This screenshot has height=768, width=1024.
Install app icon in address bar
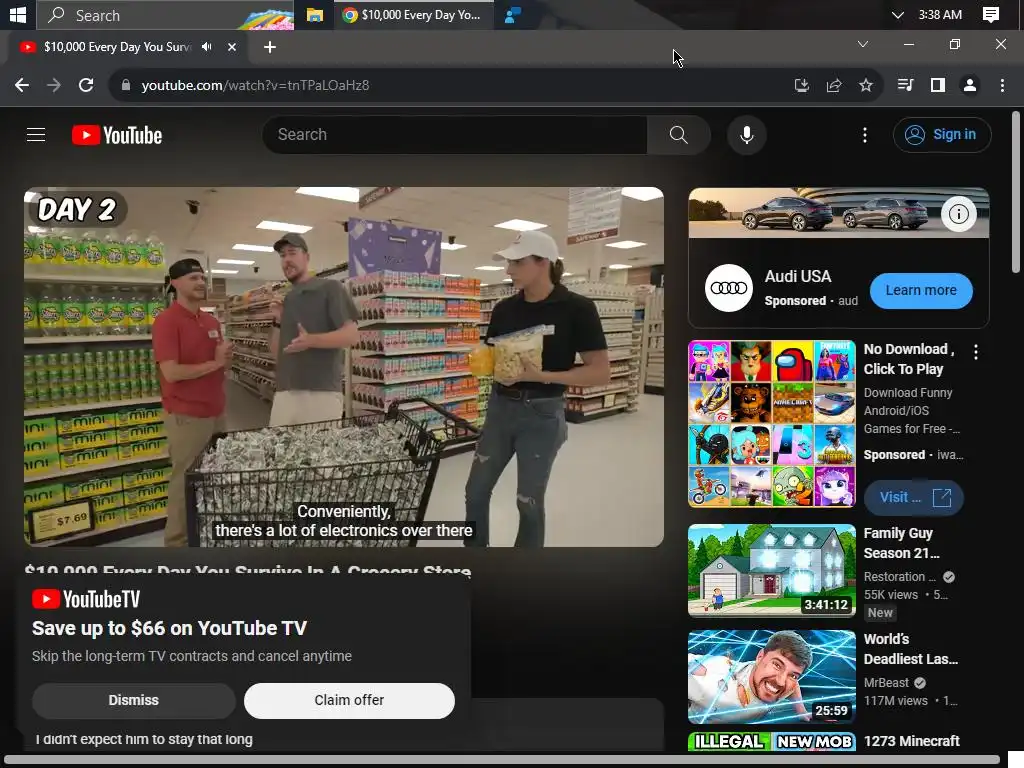click(x=801, y=86)
